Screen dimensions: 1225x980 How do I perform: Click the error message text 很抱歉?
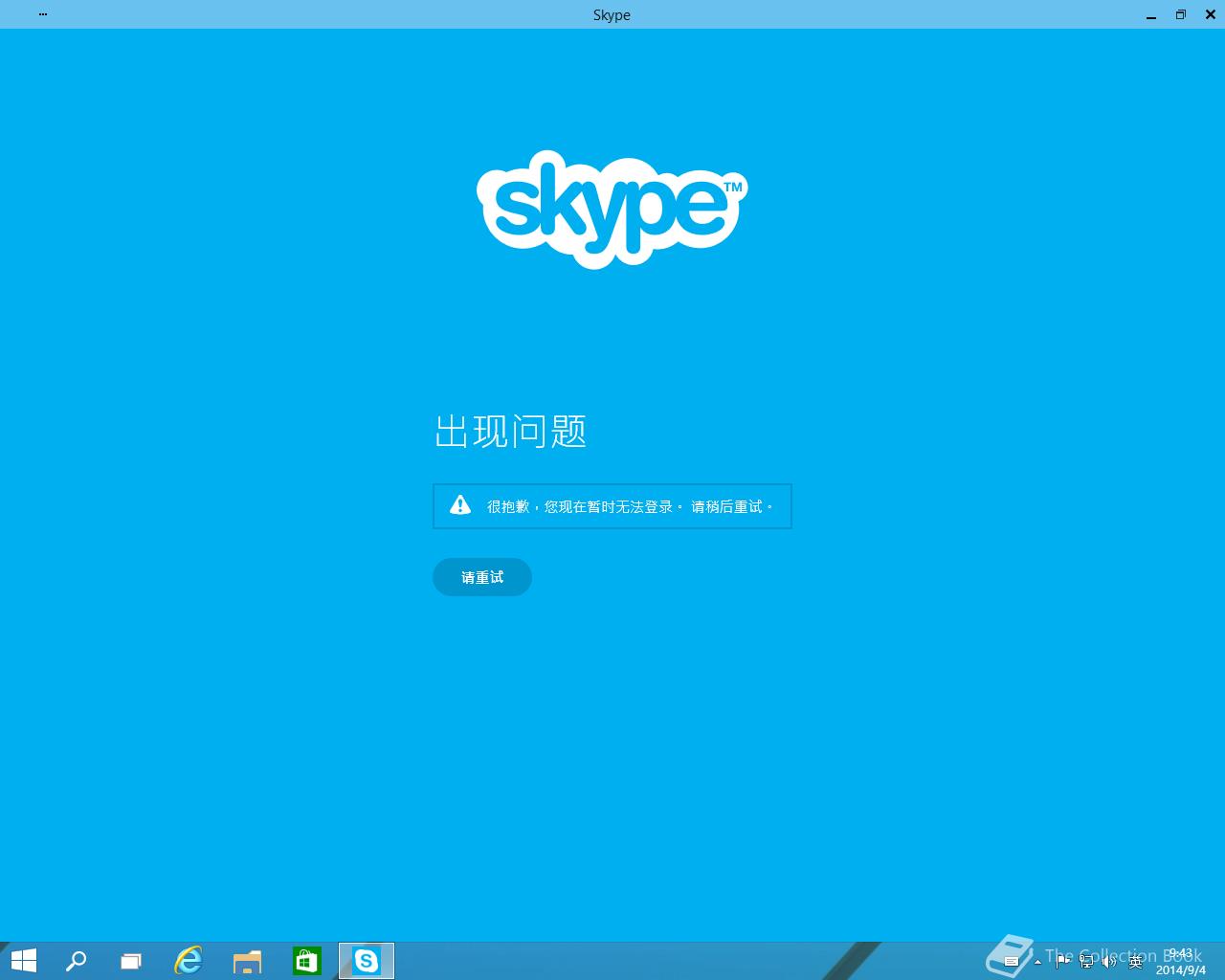click(x=630, y=506)
